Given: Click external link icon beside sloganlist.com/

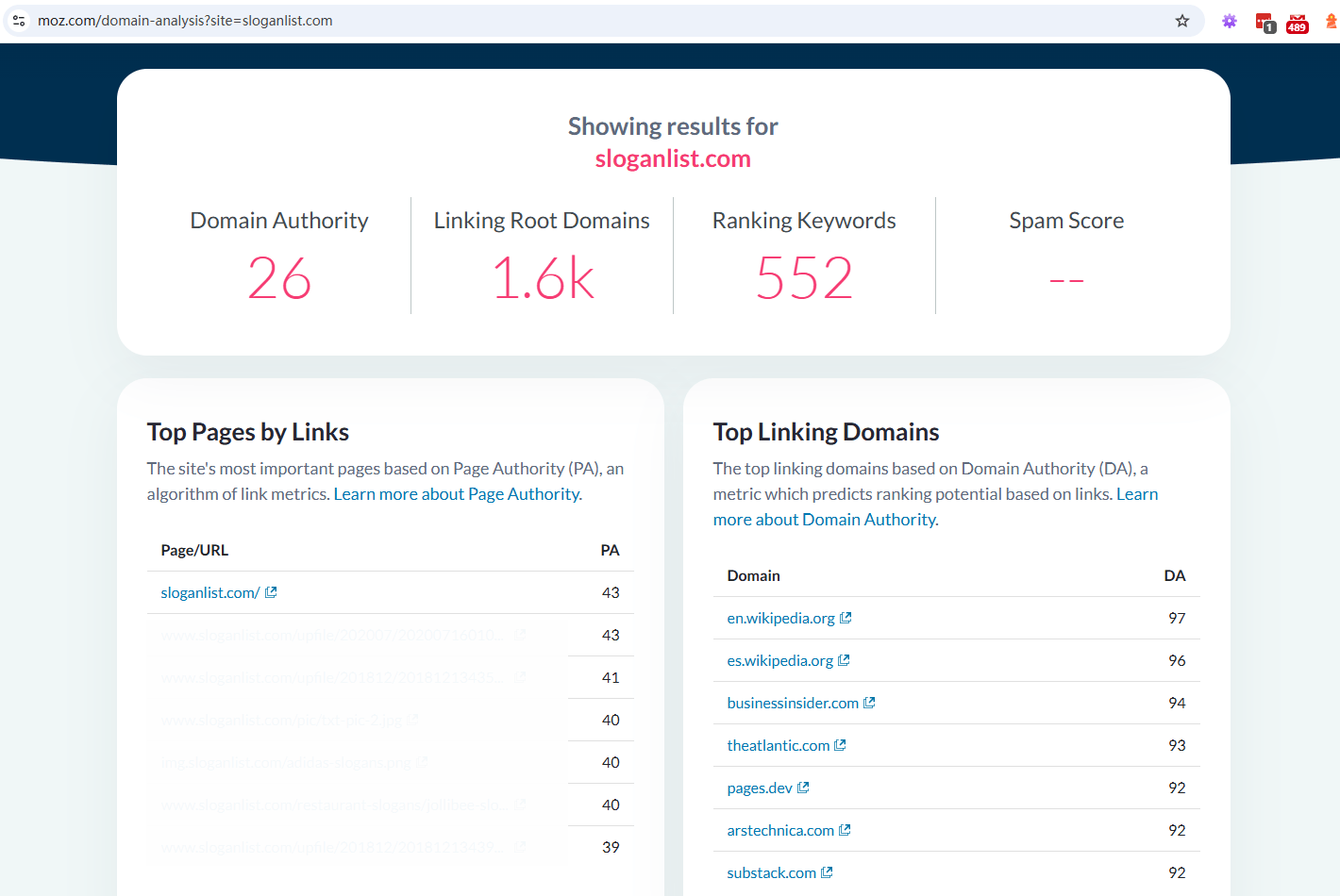Looking at the screenshot, I should point(271,592).
